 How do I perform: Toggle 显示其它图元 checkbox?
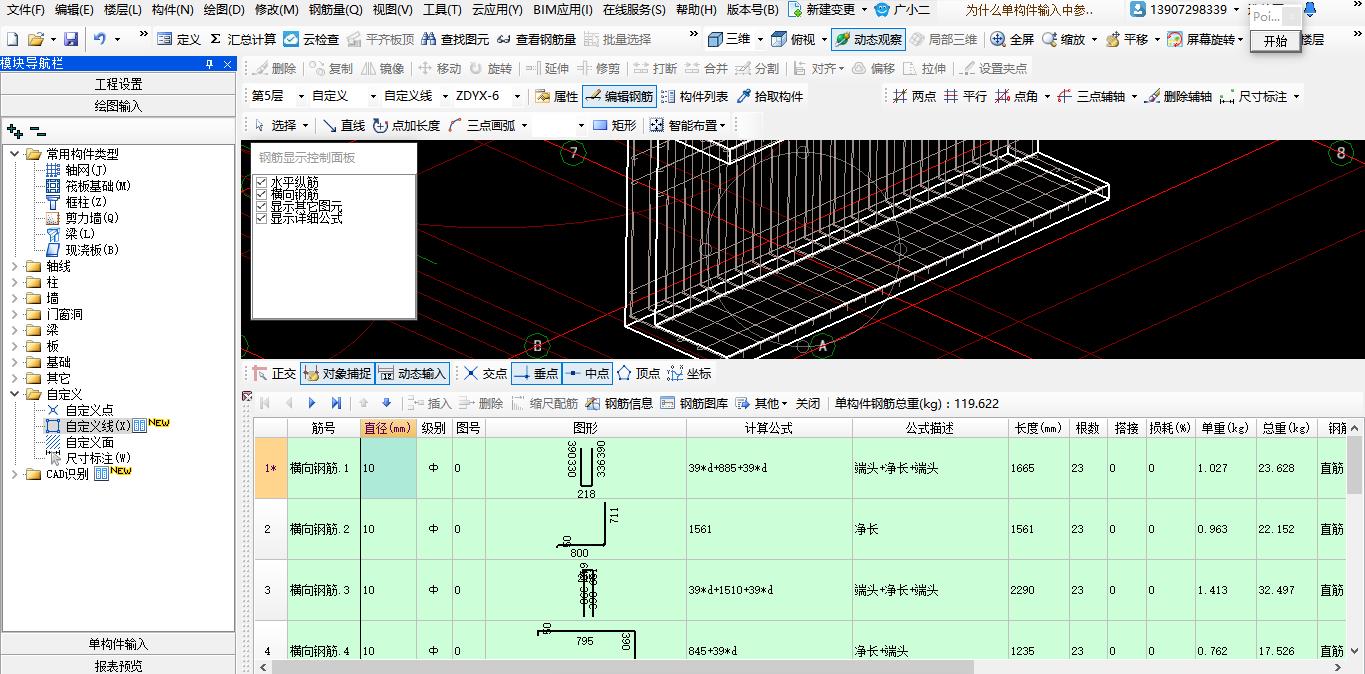pyautogui.click(x=262, y=206)
